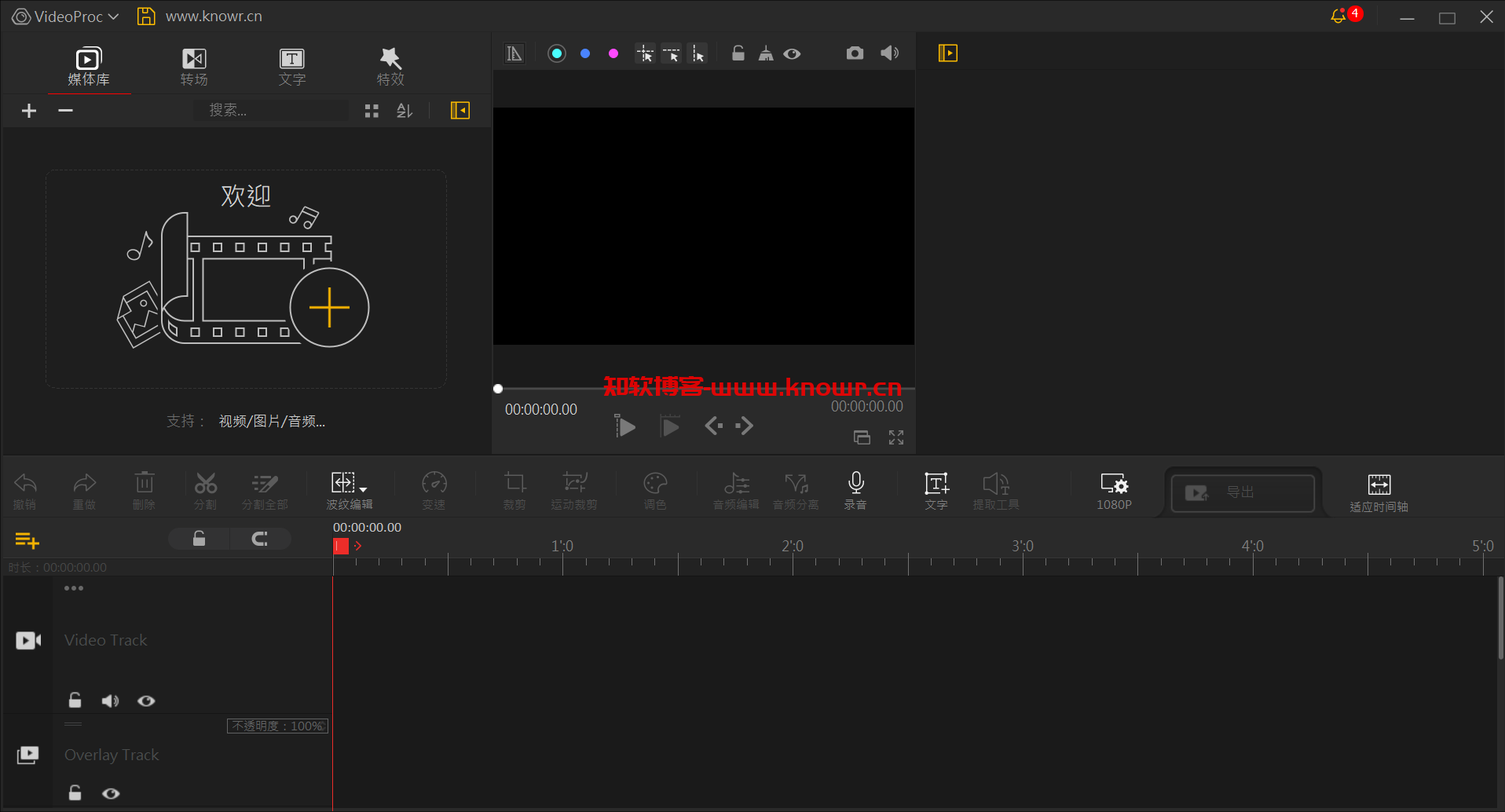Screen dimensions: 1505x812
Task: Click the 分割全部 split all tool
Action: [265, 491]
